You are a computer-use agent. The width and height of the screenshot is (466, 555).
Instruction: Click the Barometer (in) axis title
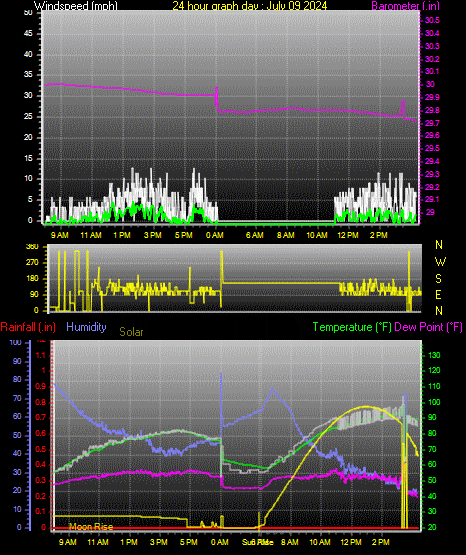405,5
